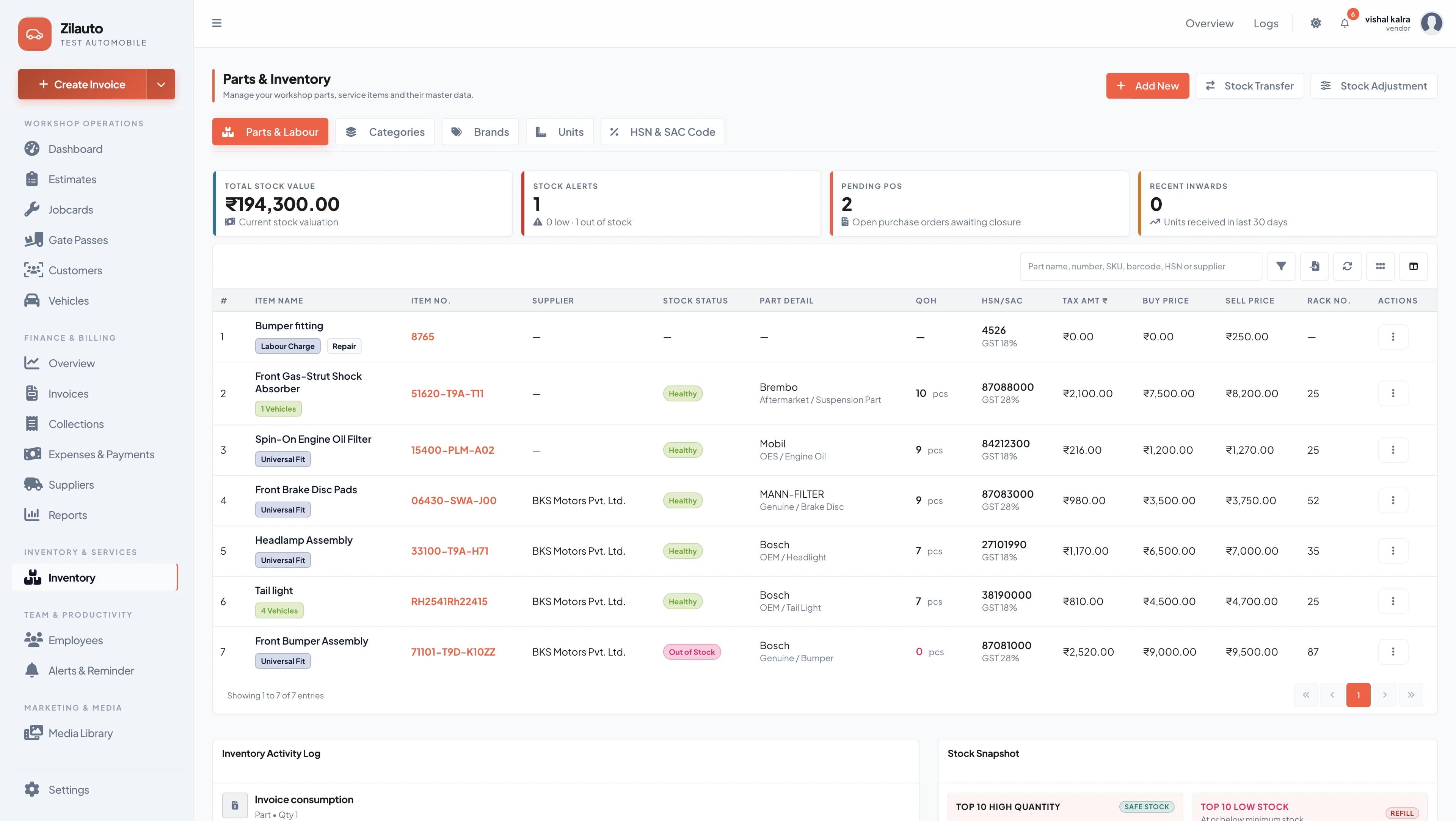Click the Stock Transfer button
Viewport: 1456px width, 821px height.
click(x=1250, y=86)
